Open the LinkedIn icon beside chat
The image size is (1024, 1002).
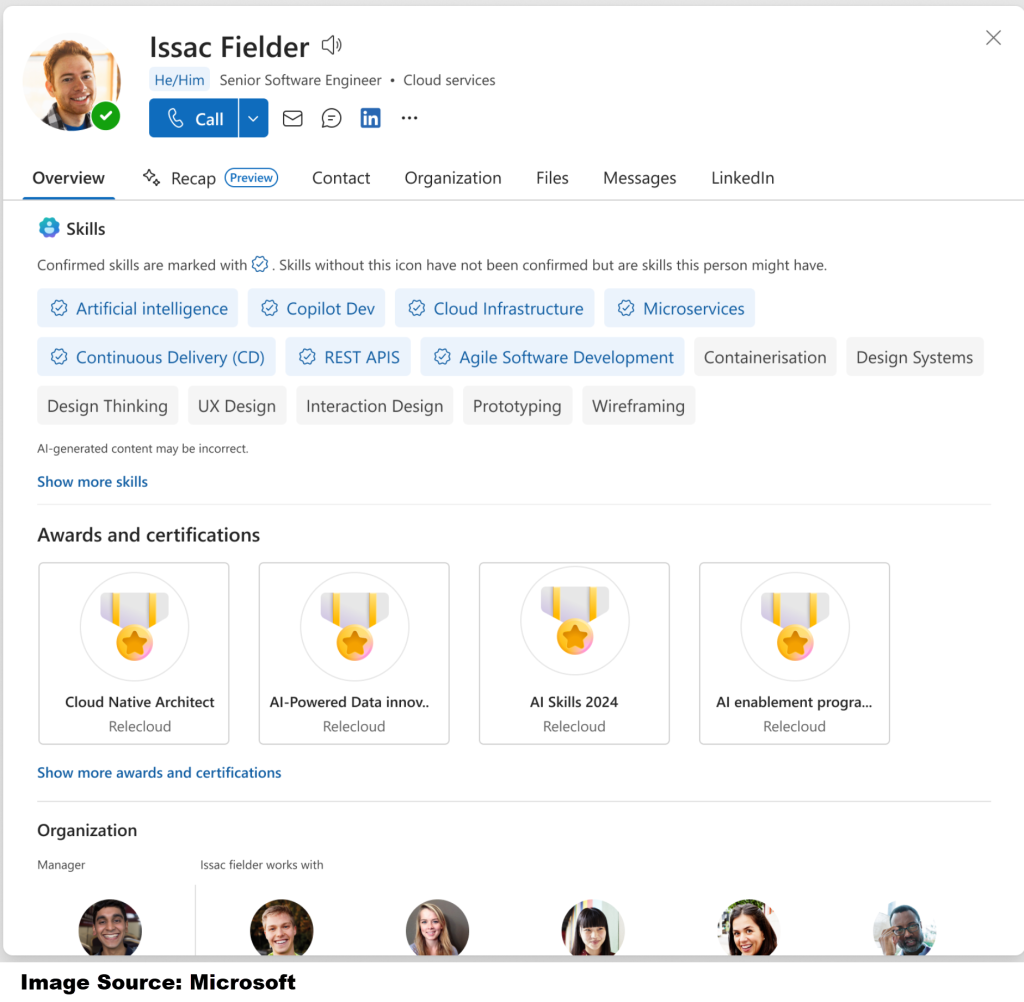pos(370,118)
